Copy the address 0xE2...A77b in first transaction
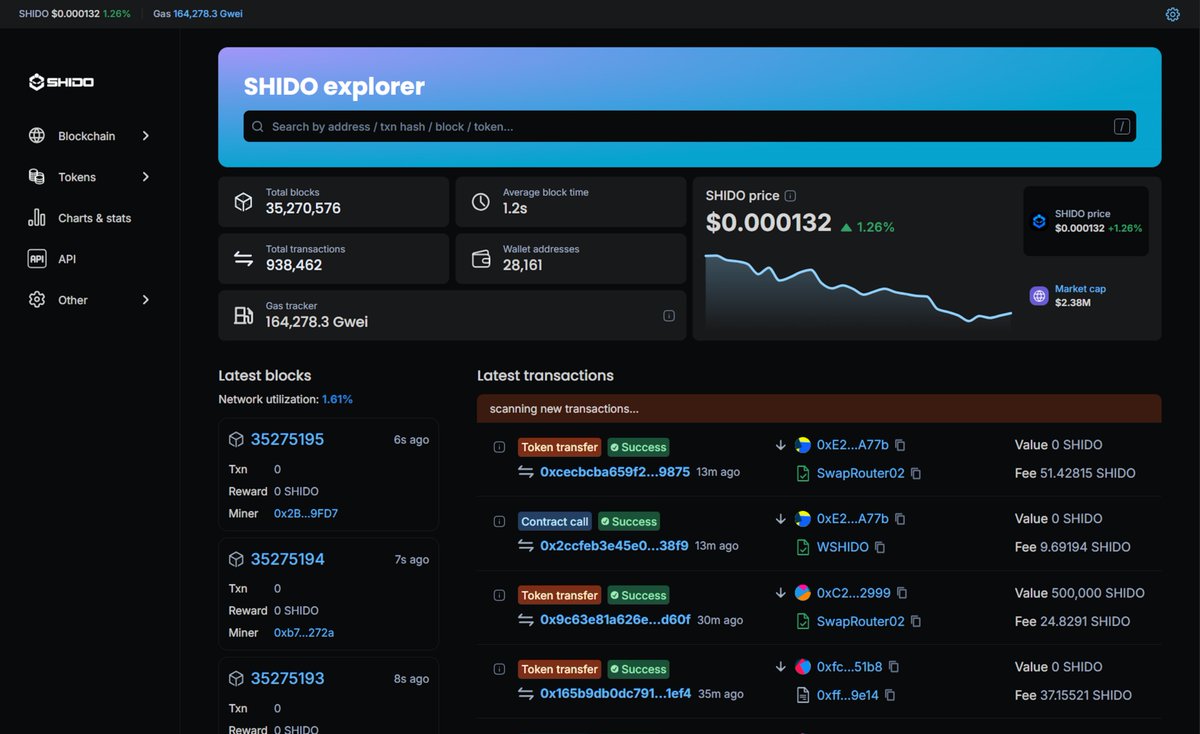Screen dimensions: 1200x734 point(900,445)
